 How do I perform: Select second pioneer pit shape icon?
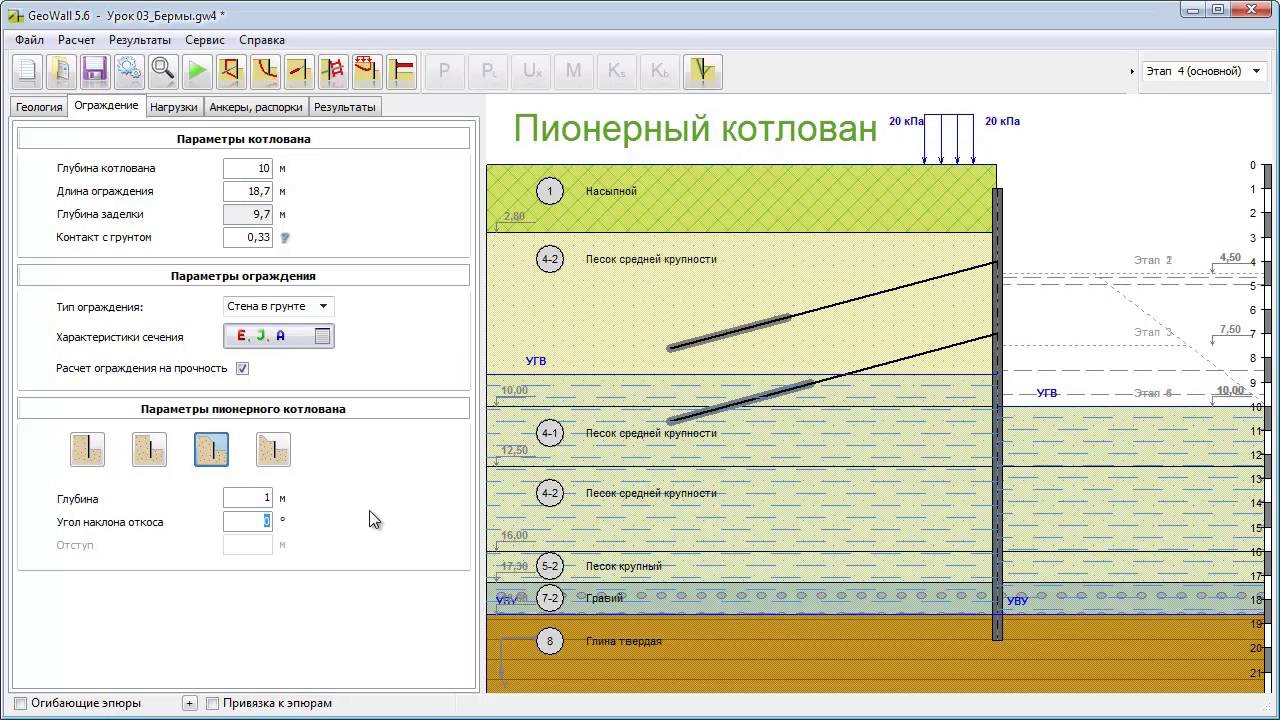[x=149, y=450]
